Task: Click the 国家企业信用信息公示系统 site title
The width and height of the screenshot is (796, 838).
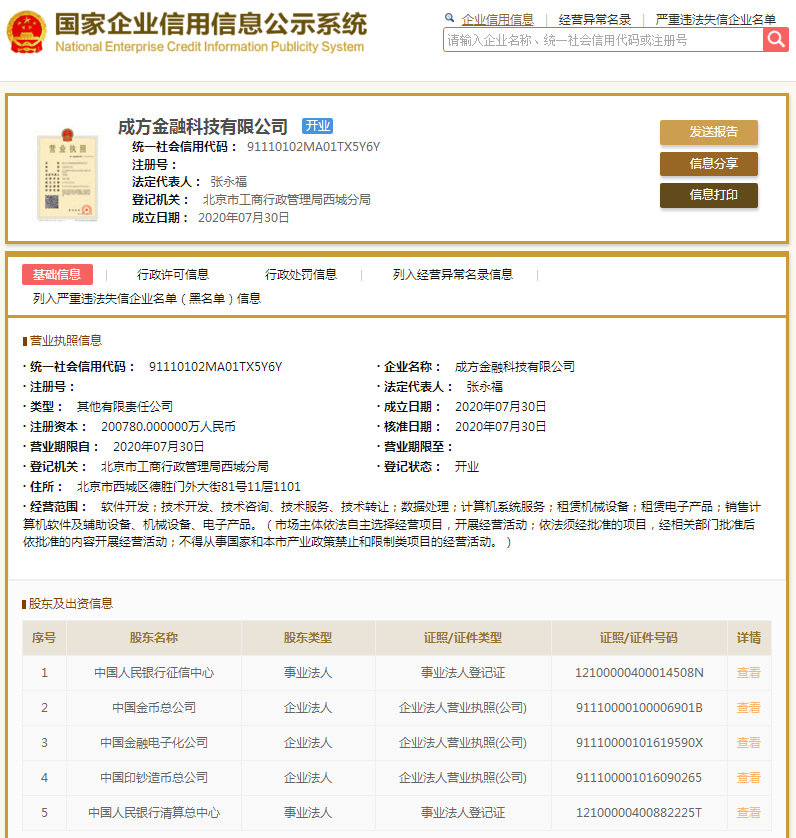Action: (x=211, y=24)
